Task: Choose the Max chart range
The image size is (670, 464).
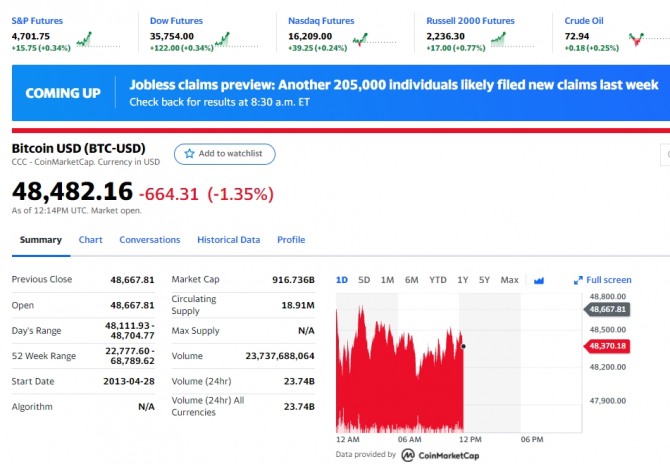Action: (x=509, y=280)
